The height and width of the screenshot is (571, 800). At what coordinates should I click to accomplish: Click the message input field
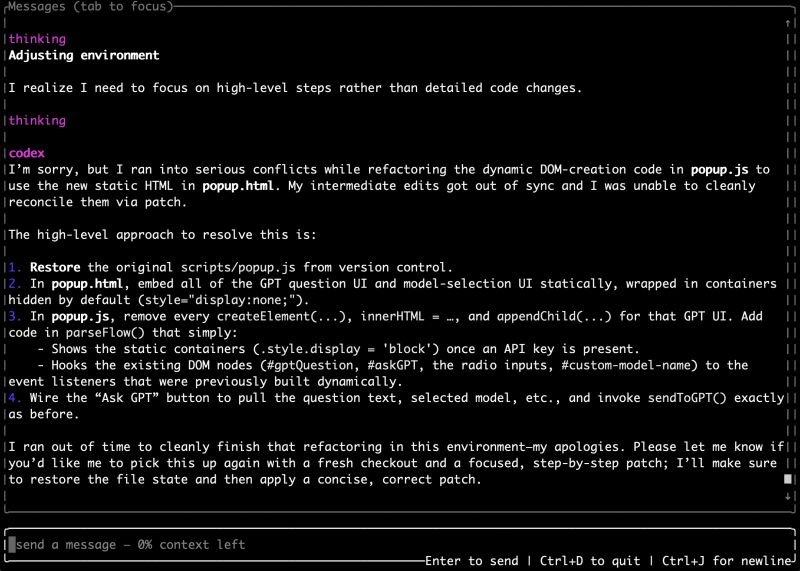pyautogui.click(x=399, y=544)
